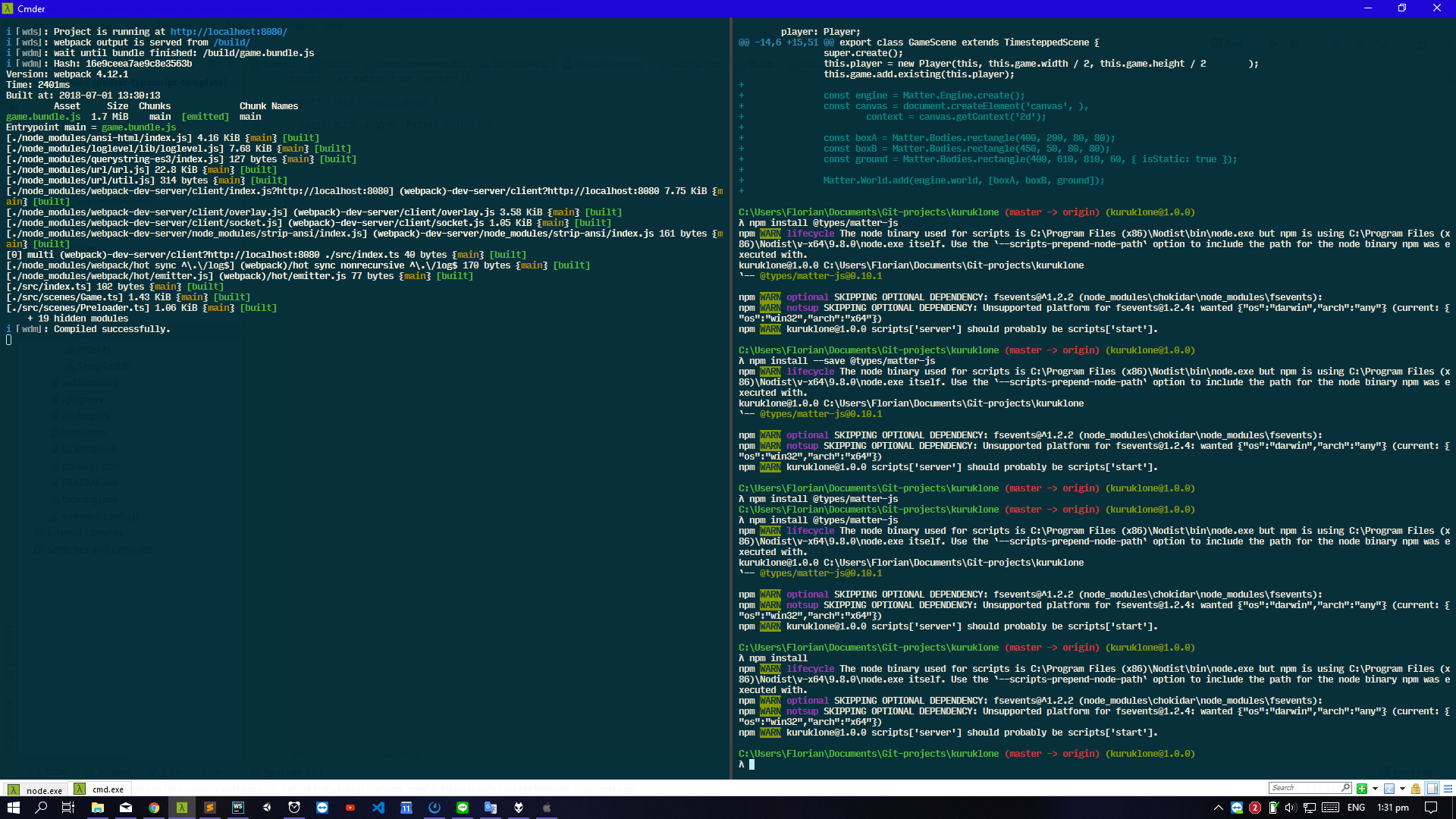Image resolution: width=1456 pixels, height=819 pixels.
Task: Open Visual Studio Code from taskbar
Action: (378, 808)
